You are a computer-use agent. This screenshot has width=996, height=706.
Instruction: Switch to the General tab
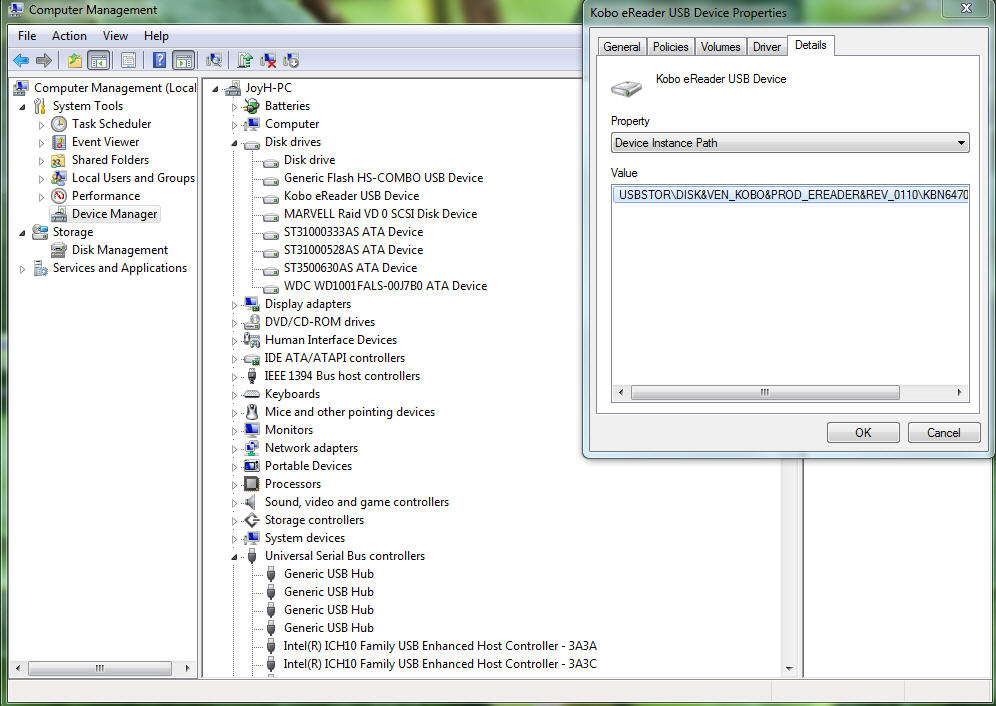pos(622,47)
